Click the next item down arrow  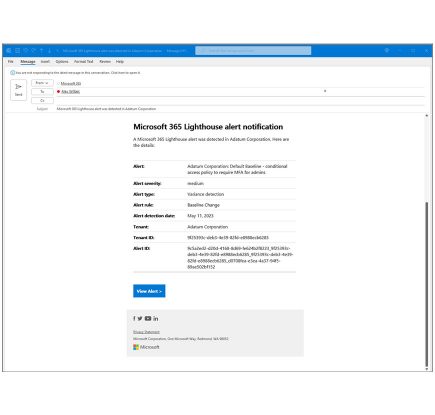(x=49, y=51)
